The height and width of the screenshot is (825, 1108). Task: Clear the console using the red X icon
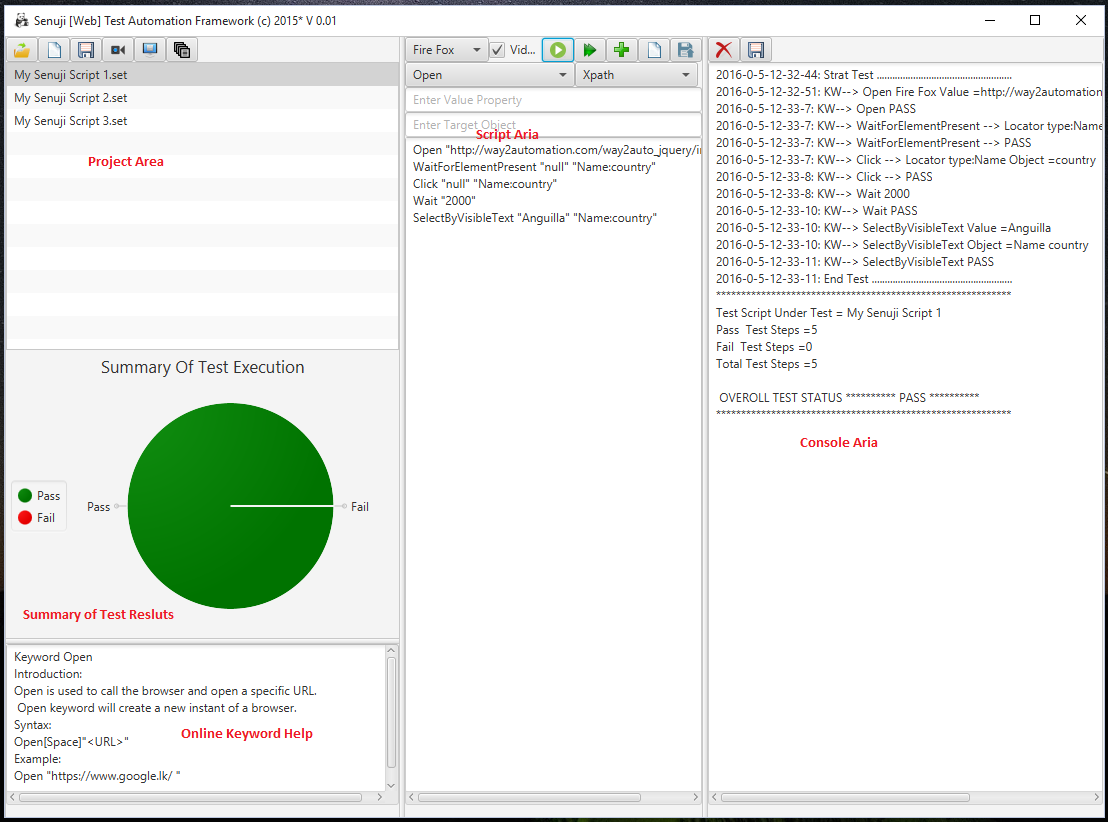click(723, 49)
